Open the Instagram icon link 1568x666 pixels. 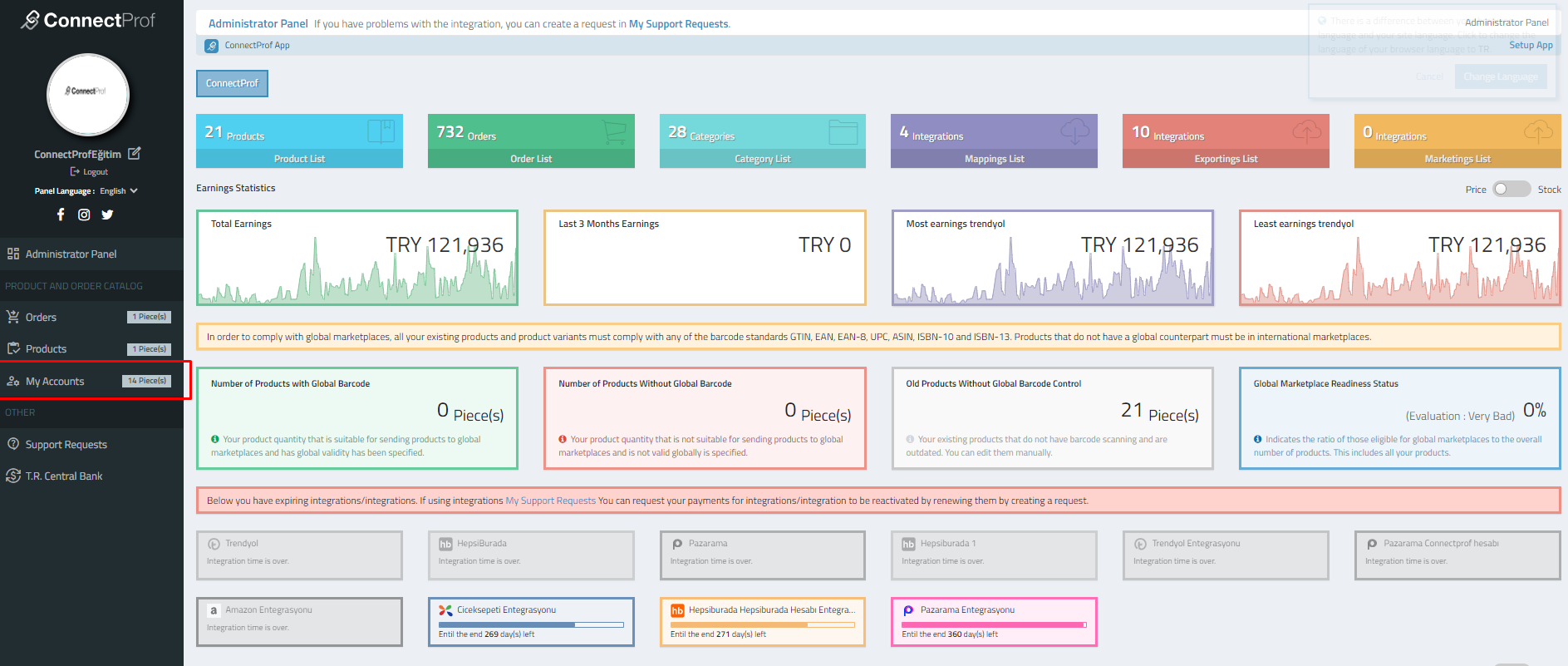84,215
